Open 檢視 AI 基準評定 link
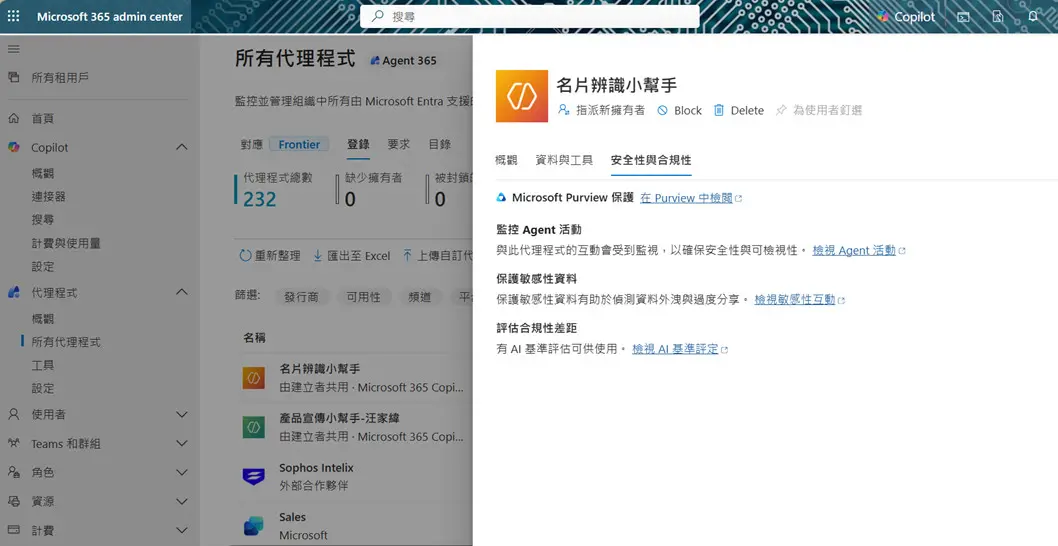This screenshot has width=1058, height=546. (x=680, y=349)
